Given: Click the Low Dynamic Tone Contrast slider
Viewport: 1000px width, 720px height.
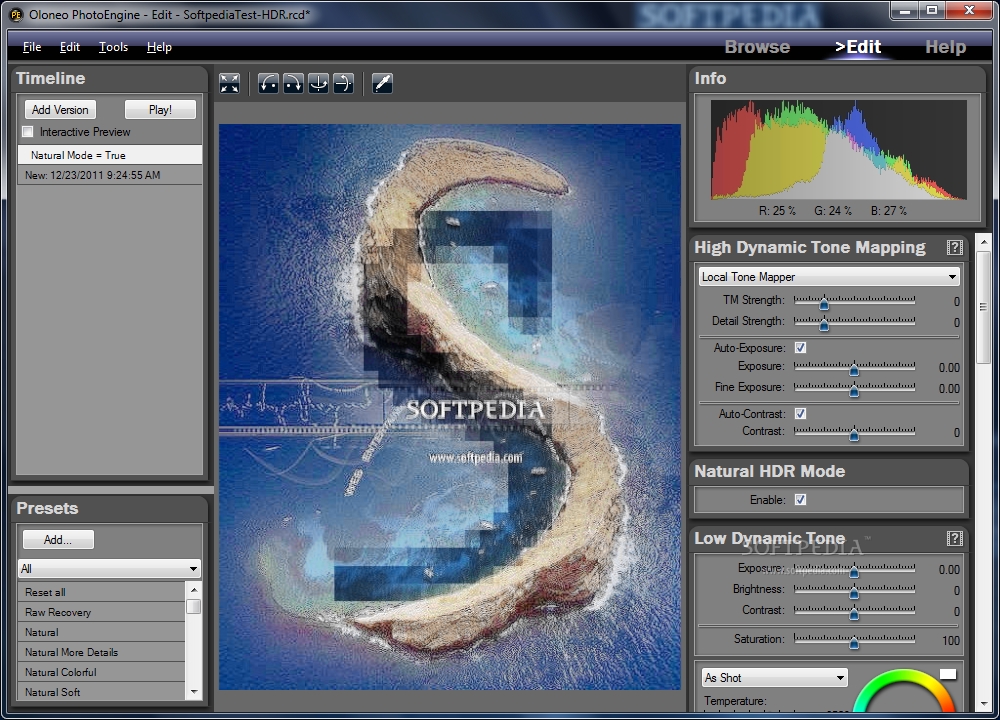Looking at the screenshot, I should tap(854, 611).
